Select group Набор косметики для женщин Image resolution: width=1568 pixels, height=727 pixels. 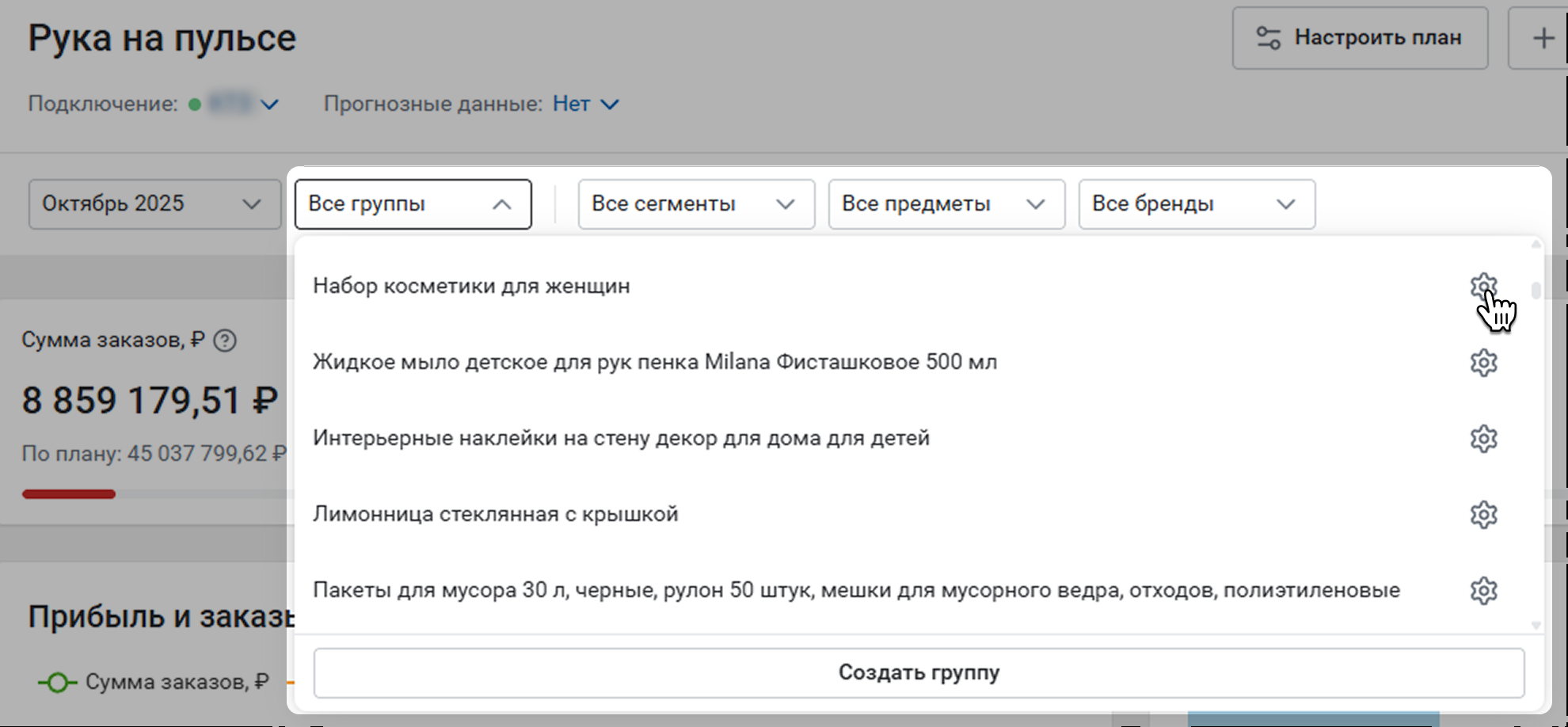(471, 286)
